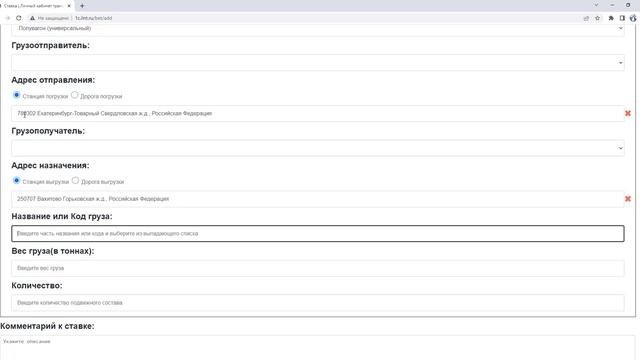Screen dimensions: 640x360
Task: Close the current browser tab
Action: 69,6
